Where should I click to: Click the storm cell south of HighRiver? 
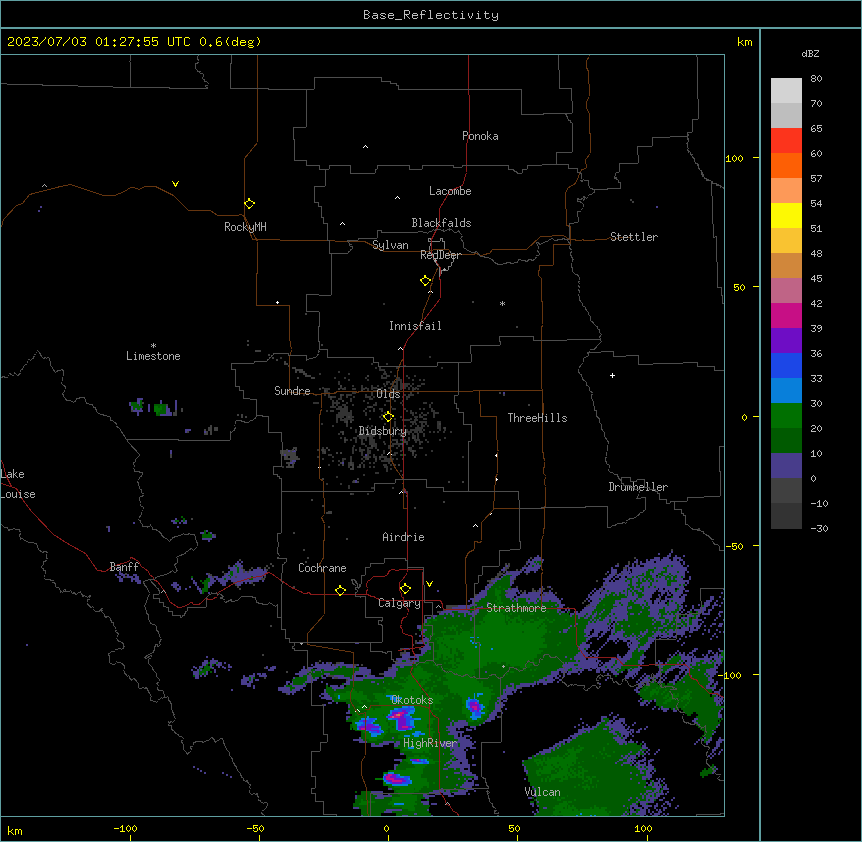[397, 779]
